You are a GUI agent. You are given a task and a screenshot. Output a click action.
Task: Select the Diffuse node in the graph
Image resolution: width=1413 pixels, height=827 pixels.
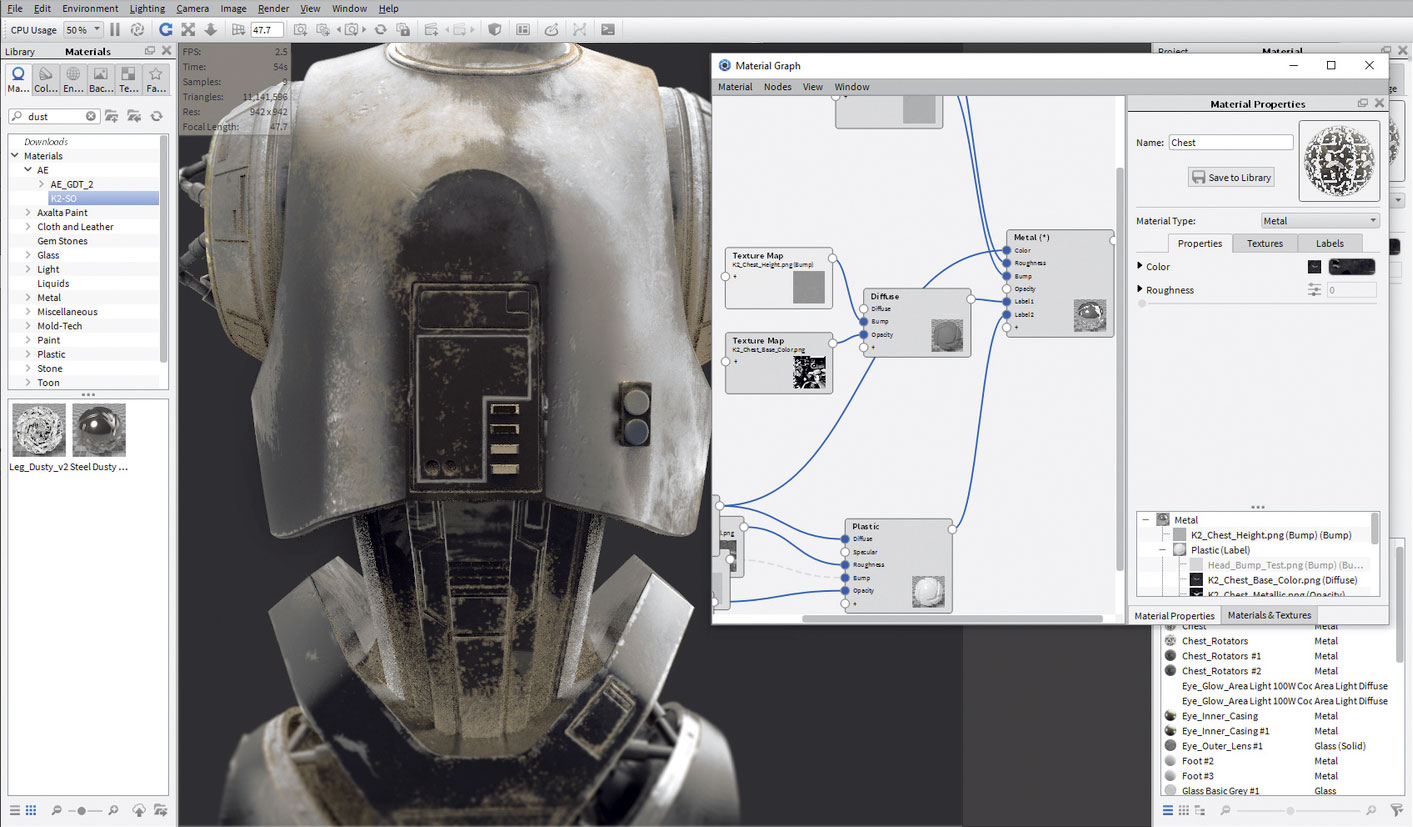[917, 322]
